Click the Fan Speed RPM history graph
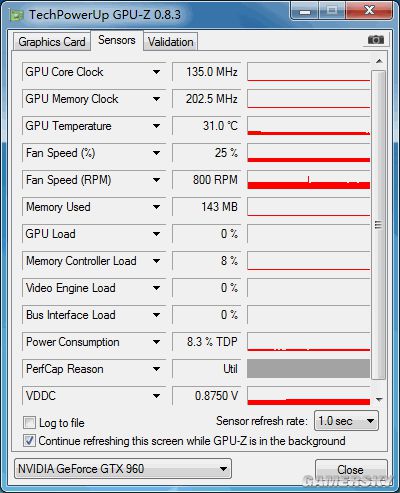This screenshot has width=400, height=493. pos(308,180)
